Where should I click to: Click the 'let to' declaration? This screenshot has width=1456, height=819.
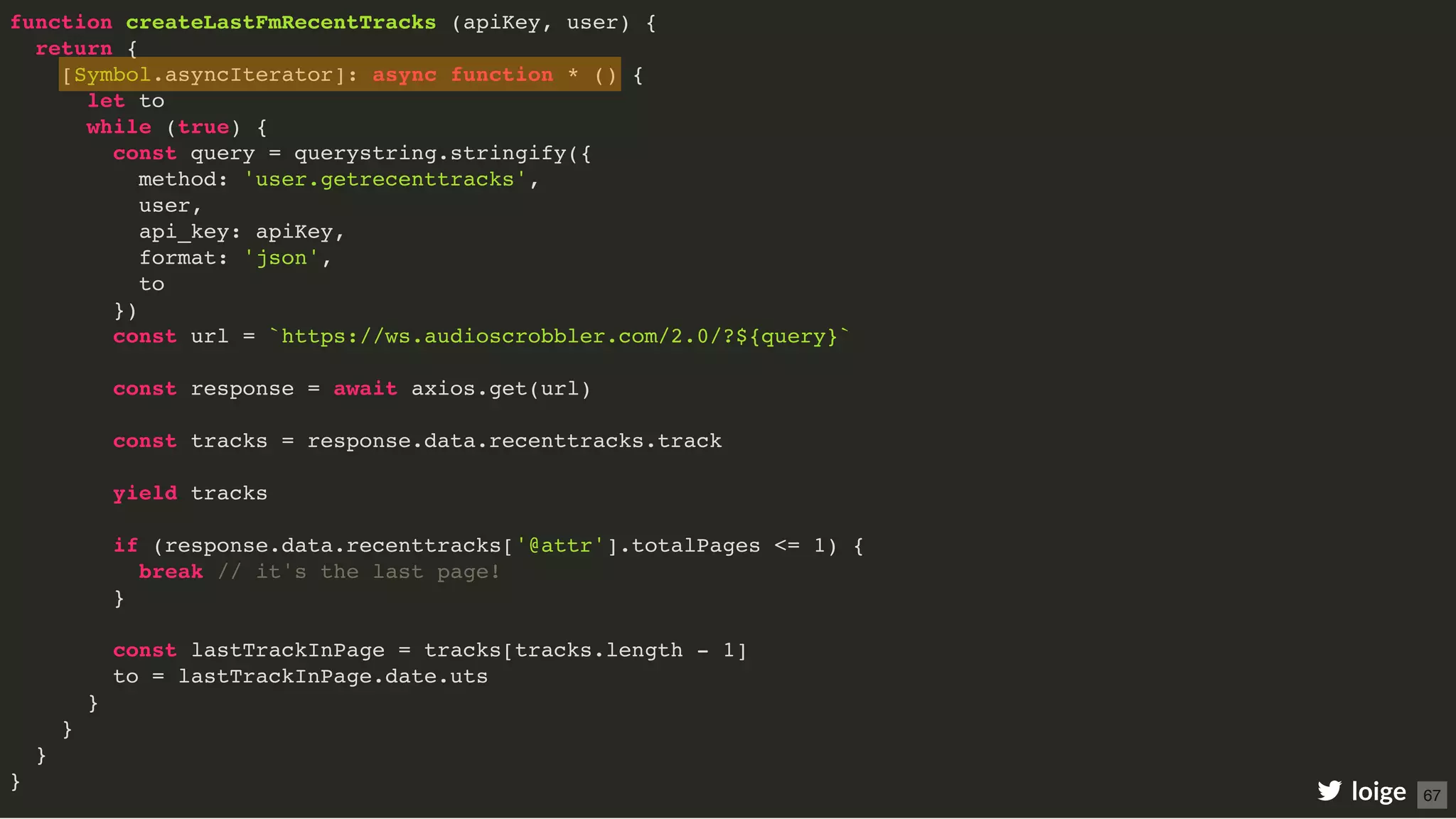(126, 101)
